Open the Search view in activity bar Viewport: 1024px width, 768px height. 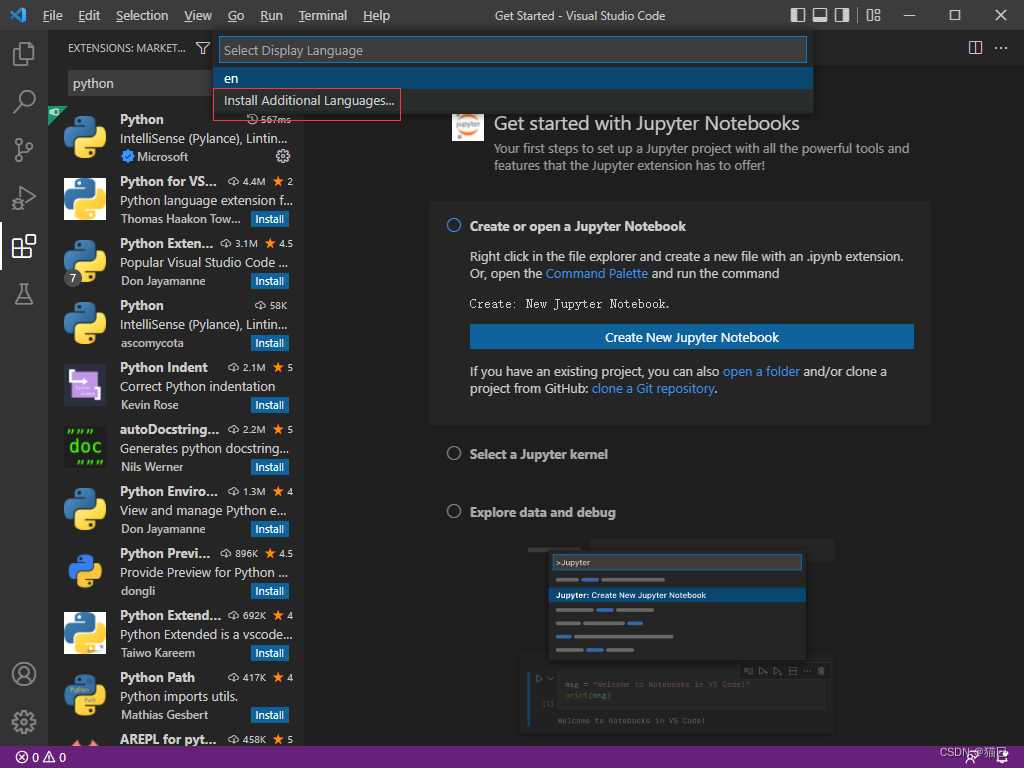(x=24, y=101)
